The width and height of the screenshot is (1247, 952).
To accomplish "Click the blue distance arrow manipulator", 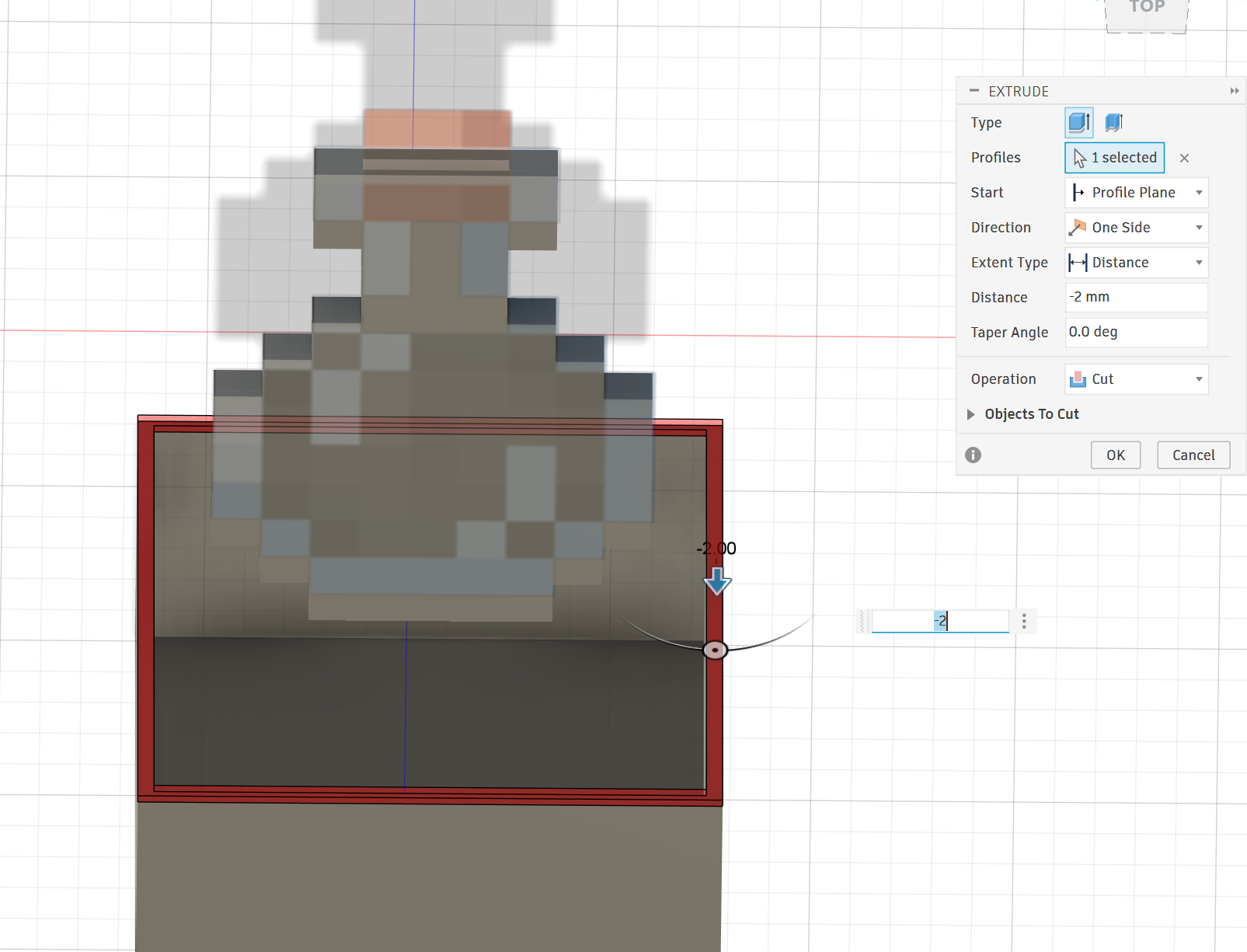I will pyautogui.click(x=717, y=581).
